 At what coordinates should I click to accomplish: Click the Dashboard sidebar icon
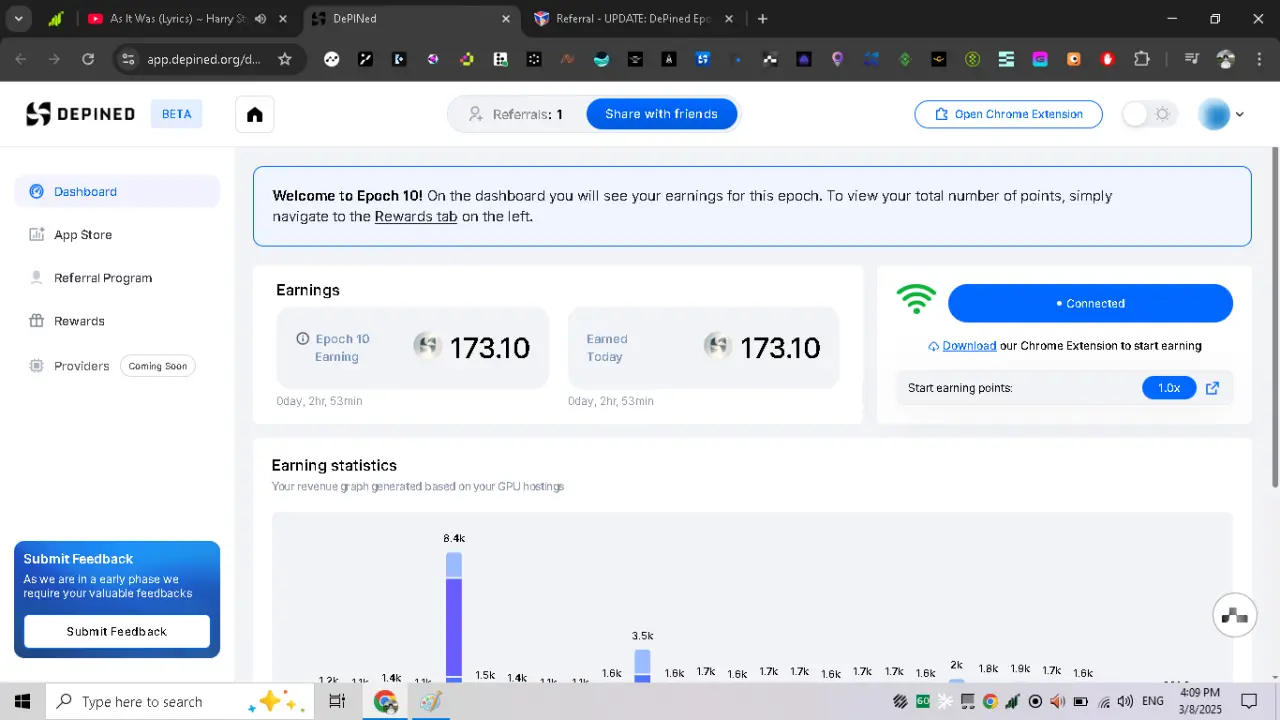pos(37,191)
